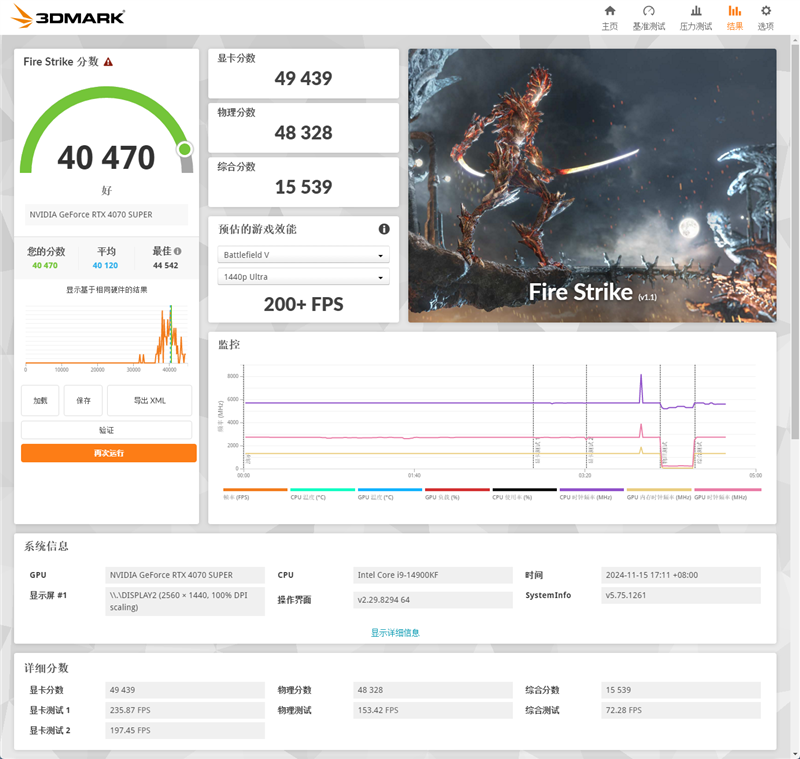
Task: Open the Battlefield V game dropdown
Action: click(303, 255)
